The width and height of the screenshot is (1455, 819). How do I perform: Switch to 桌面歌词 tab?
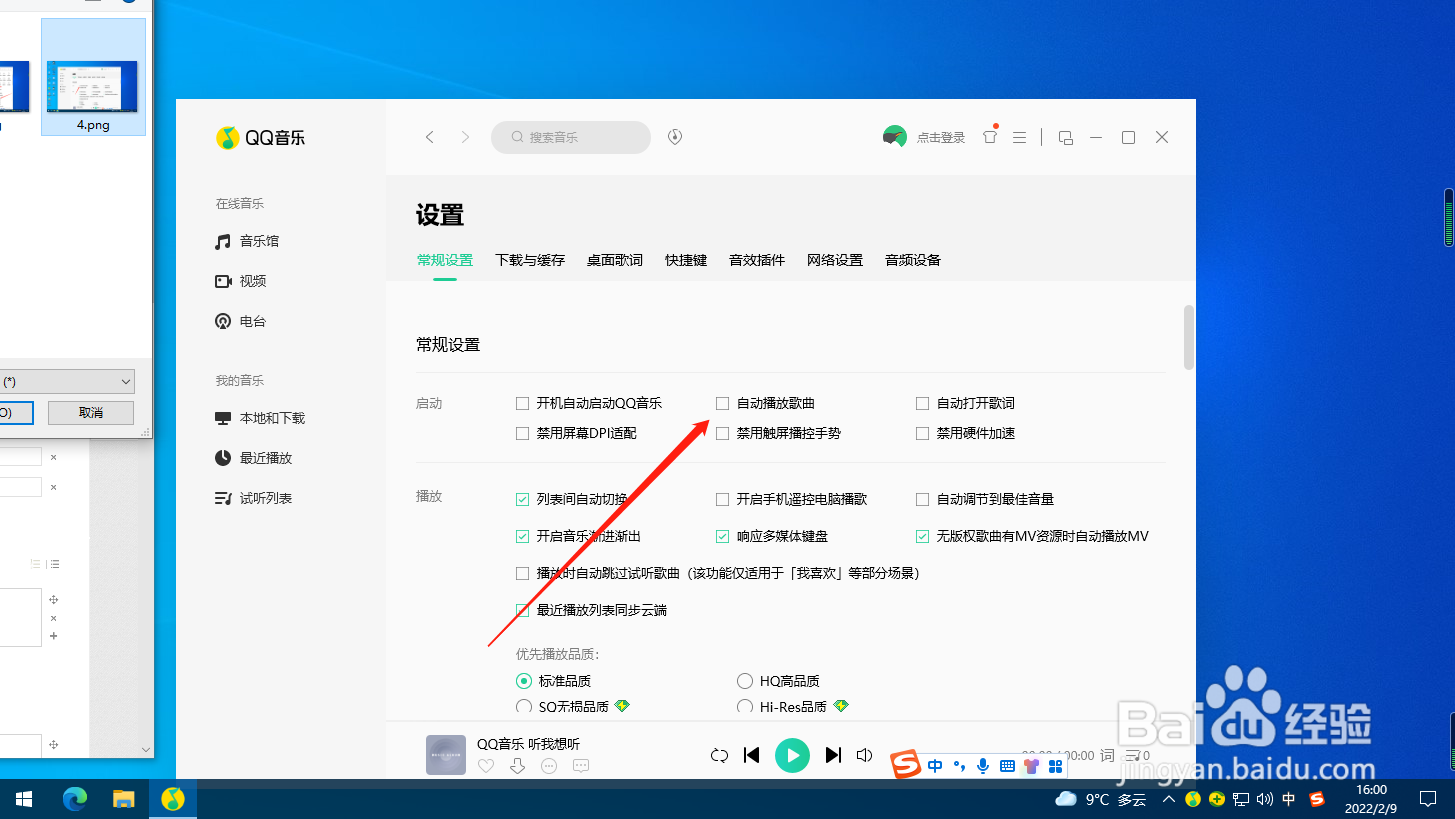click(615, 260)
